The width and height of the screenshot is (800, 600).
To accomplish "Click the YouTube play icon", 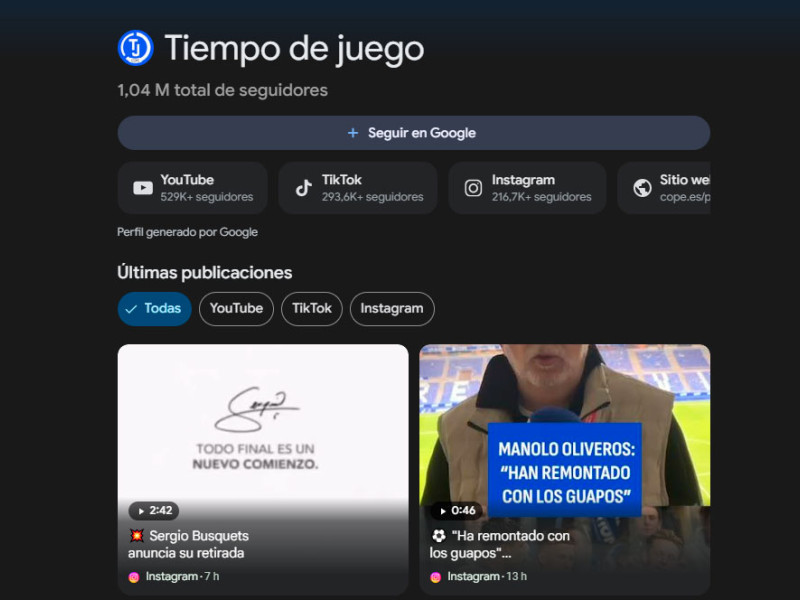I will (143, 188).
